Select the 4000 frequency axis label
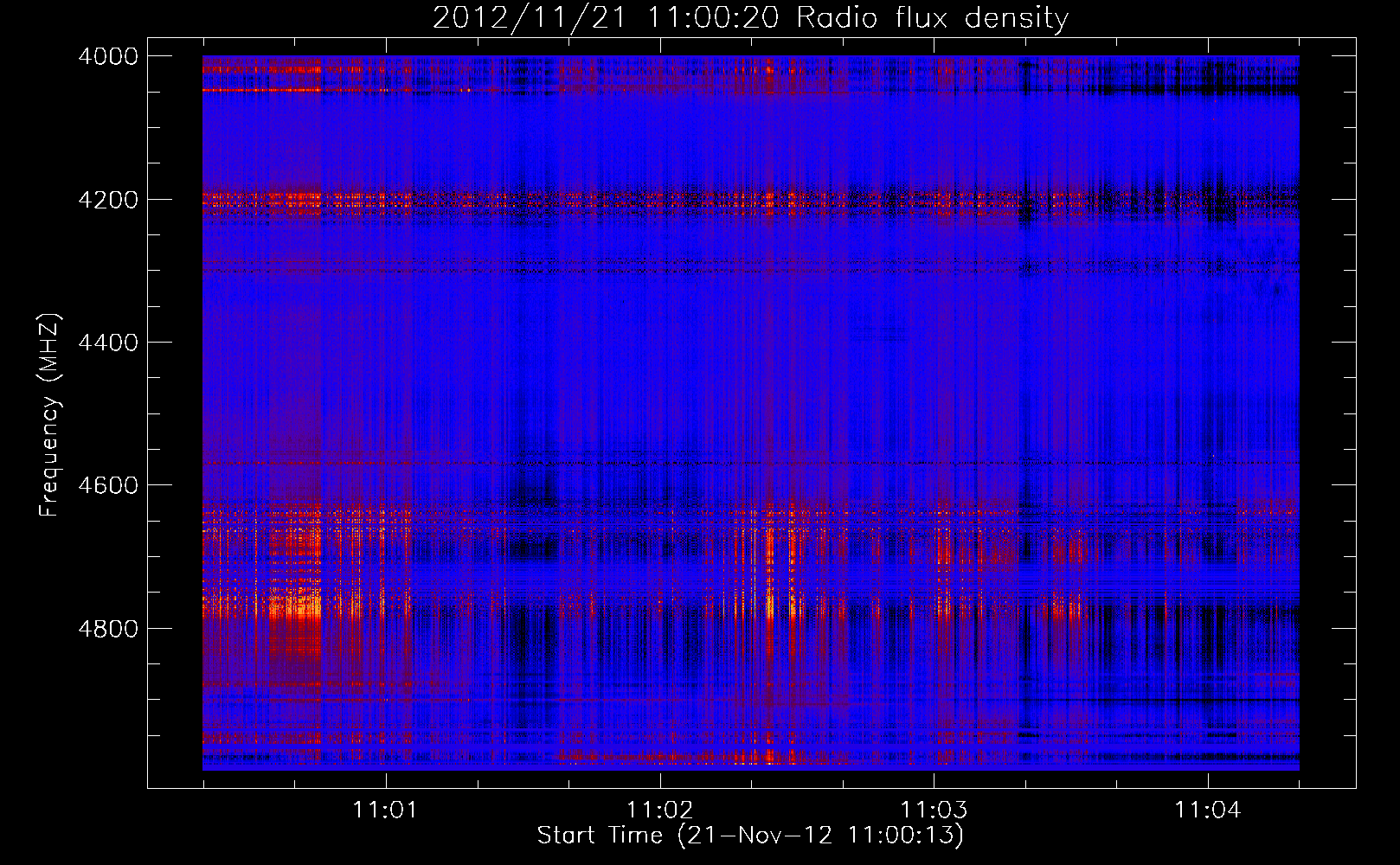Image resolution: width=1400 pixels, height=865 pixels. (x=108, y=56)
